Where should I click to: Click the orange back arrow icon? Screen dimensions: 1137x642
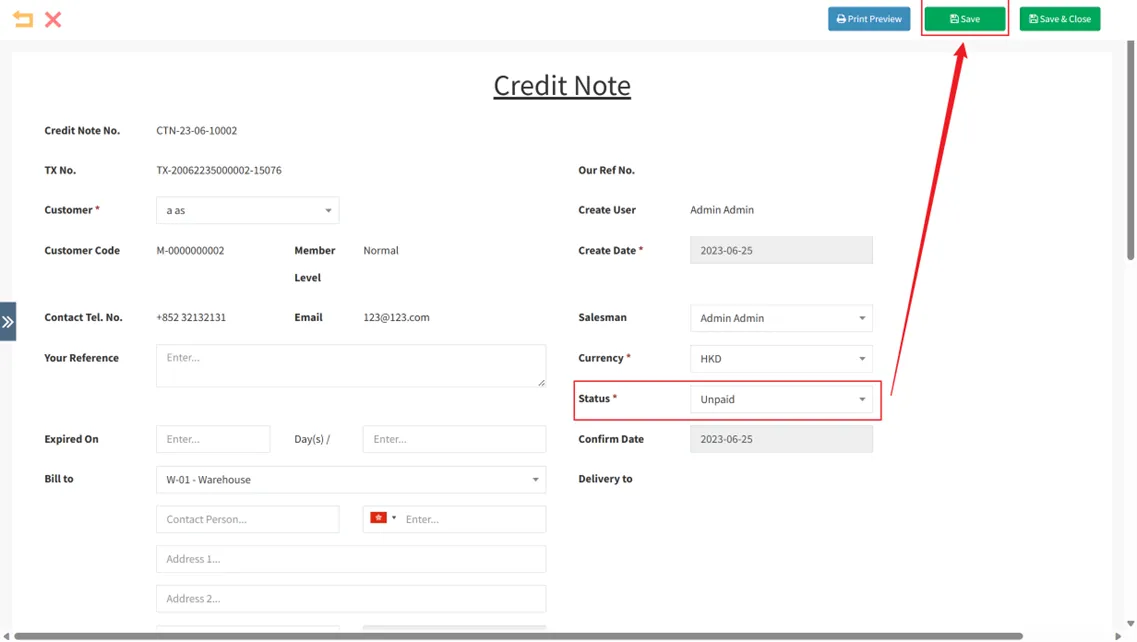[x=22, y=19]
